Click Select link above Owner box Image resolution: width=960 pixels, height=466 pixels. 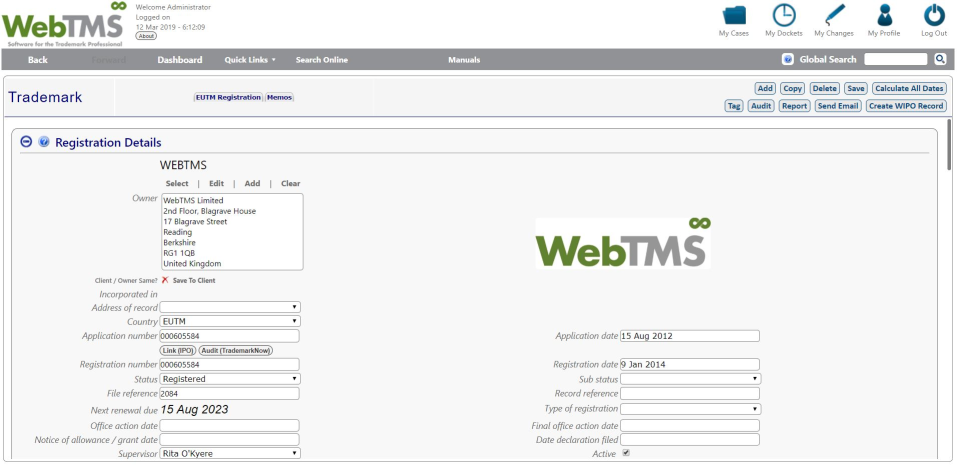tap(177, 184)
